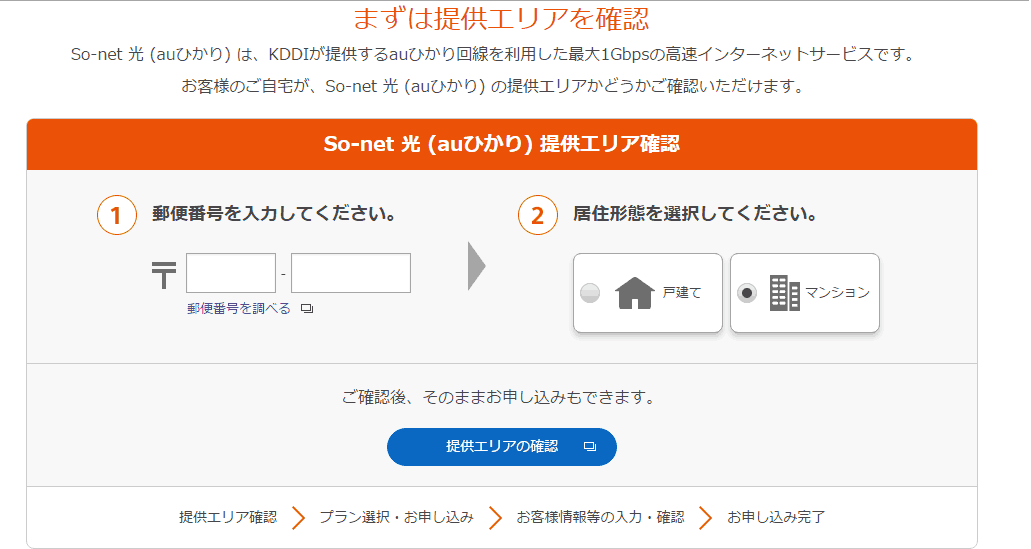This screenshot has height=549, width=1031.
Task: Click the new-window icon beside 郵便番号を調べる
Action: click(307, 308)
